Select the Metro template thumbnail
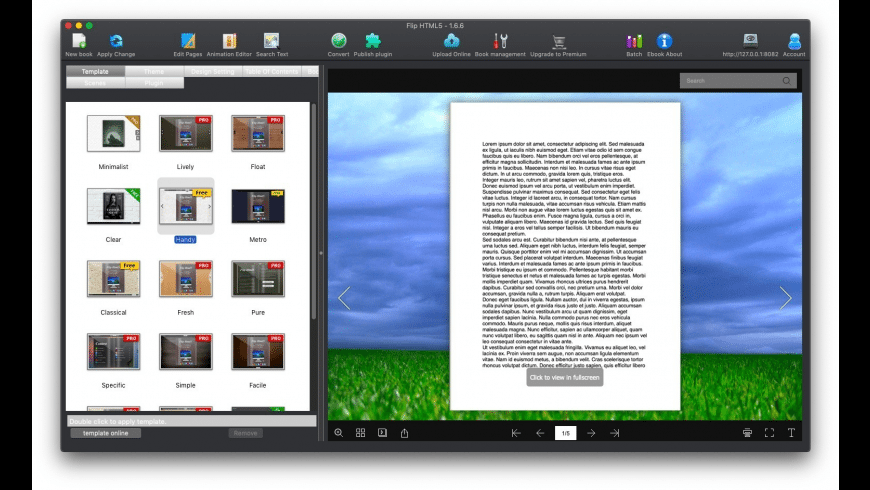Screen dimensions: 870x490 [258, 206]
